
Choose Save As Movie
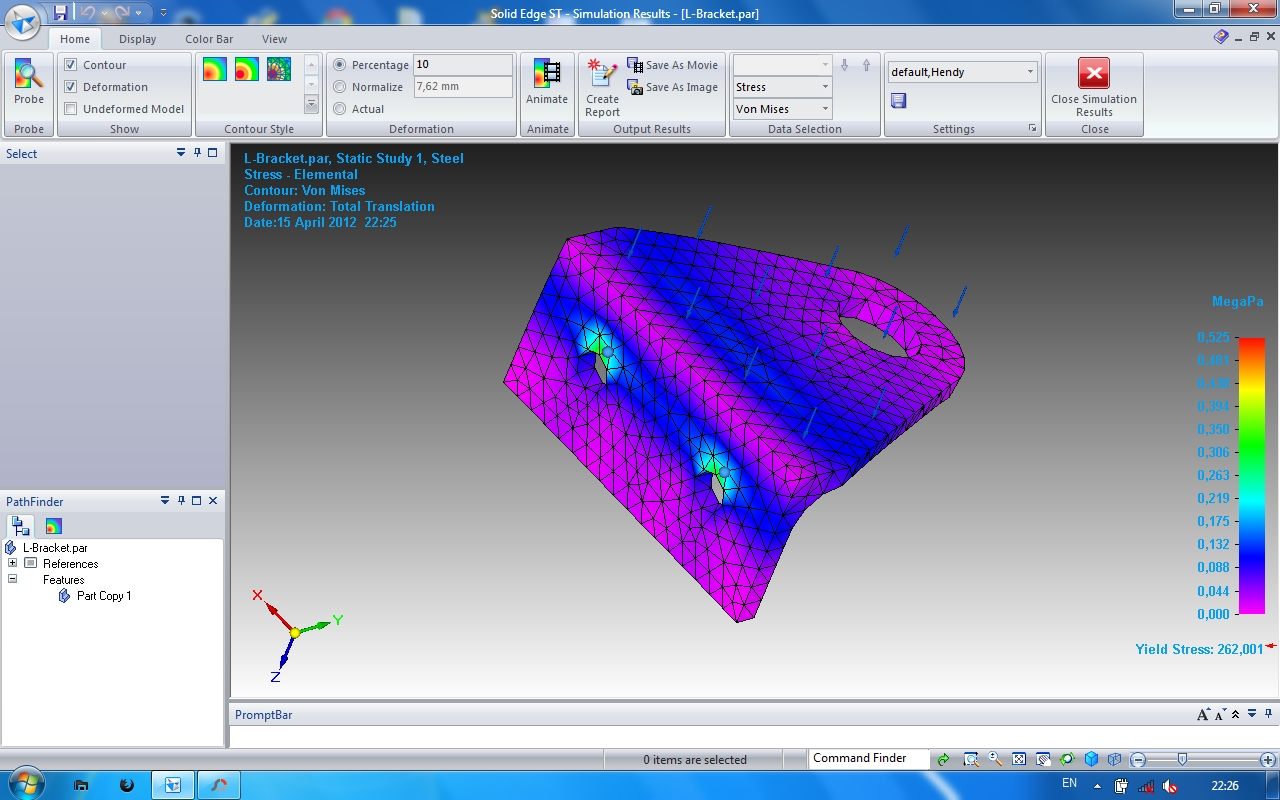672,65
